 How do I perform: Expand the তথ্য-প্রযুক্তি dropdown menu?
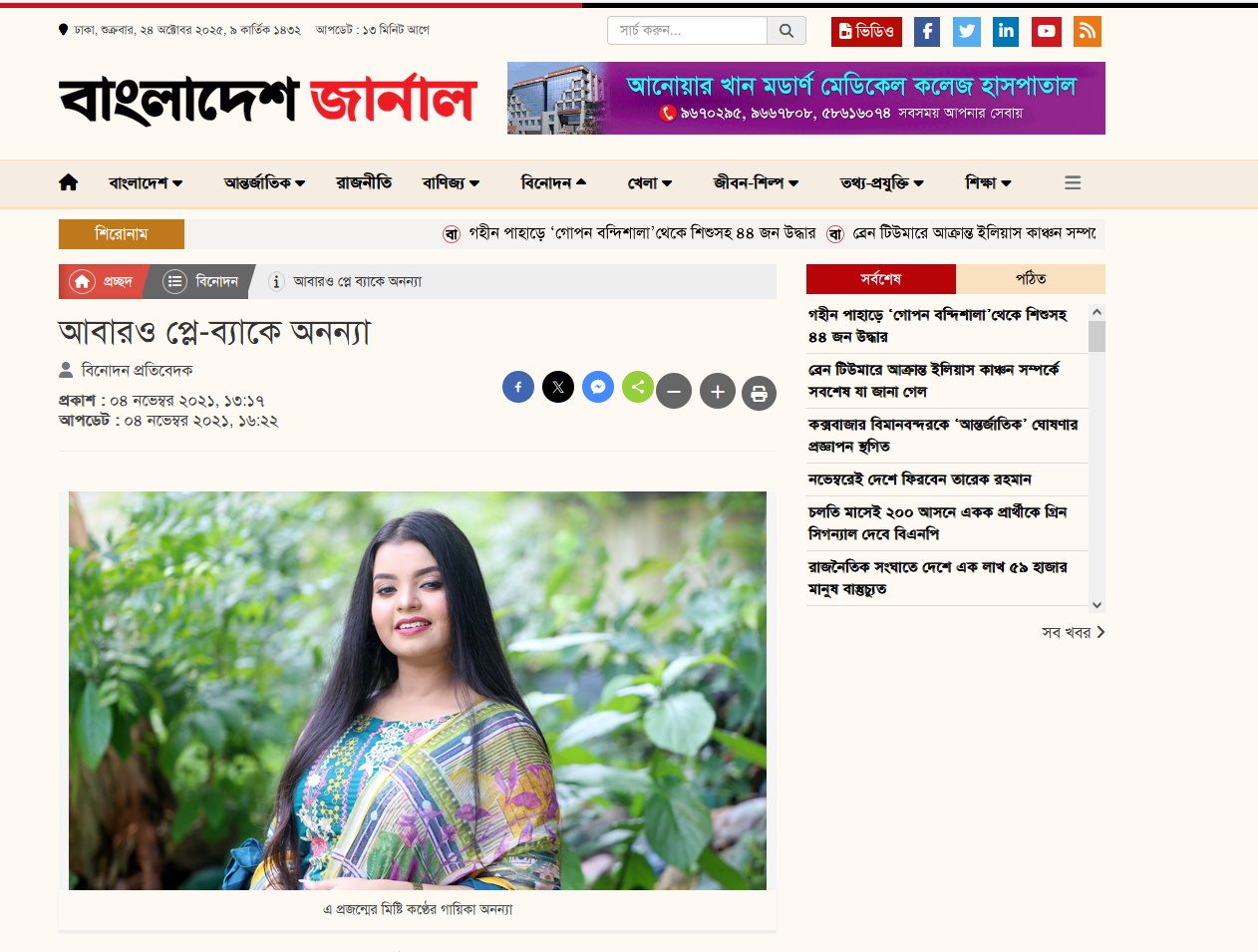coord(882,182)
